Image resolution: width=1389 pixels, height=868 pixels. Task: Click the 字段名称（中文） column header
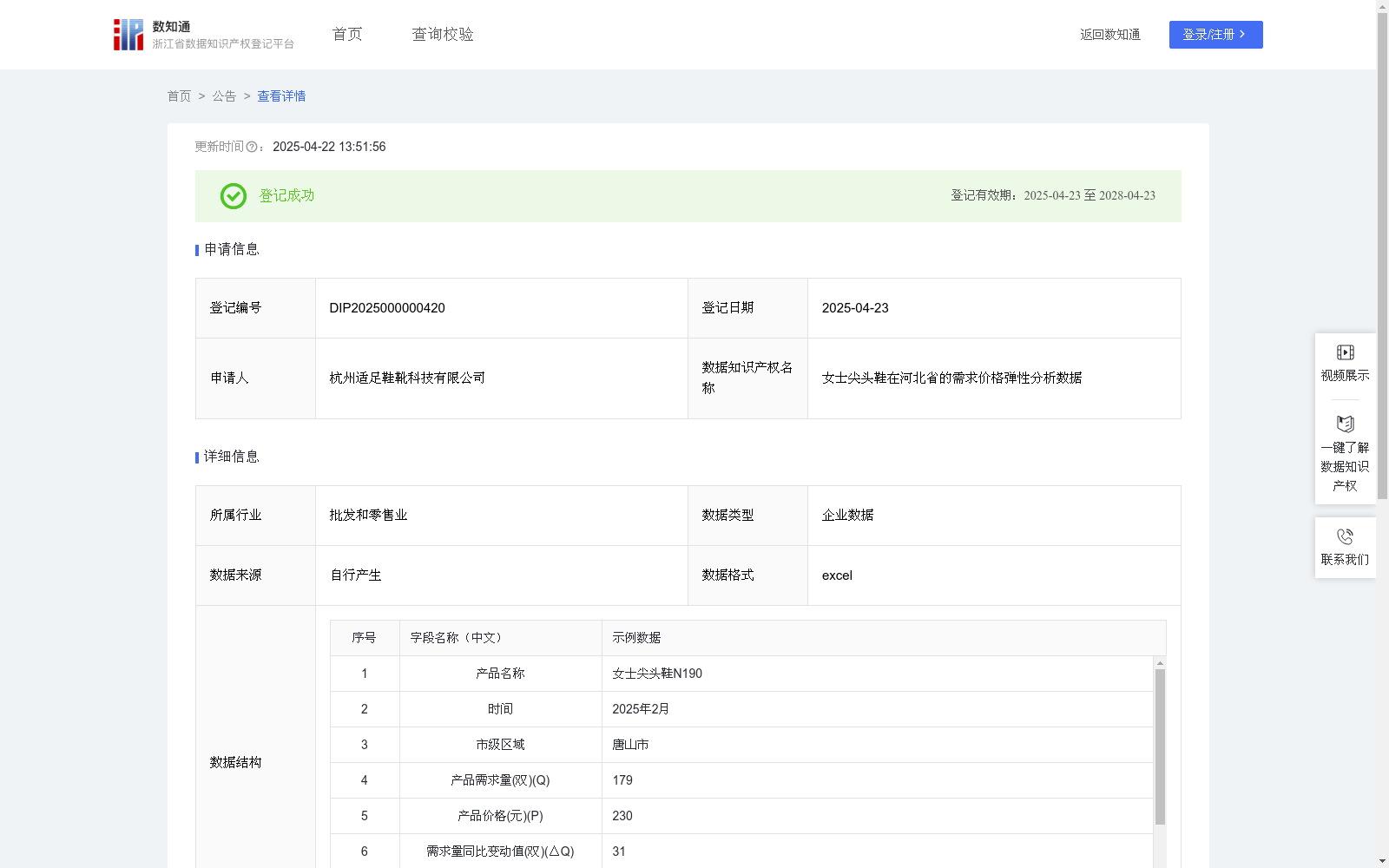(501, 638)
